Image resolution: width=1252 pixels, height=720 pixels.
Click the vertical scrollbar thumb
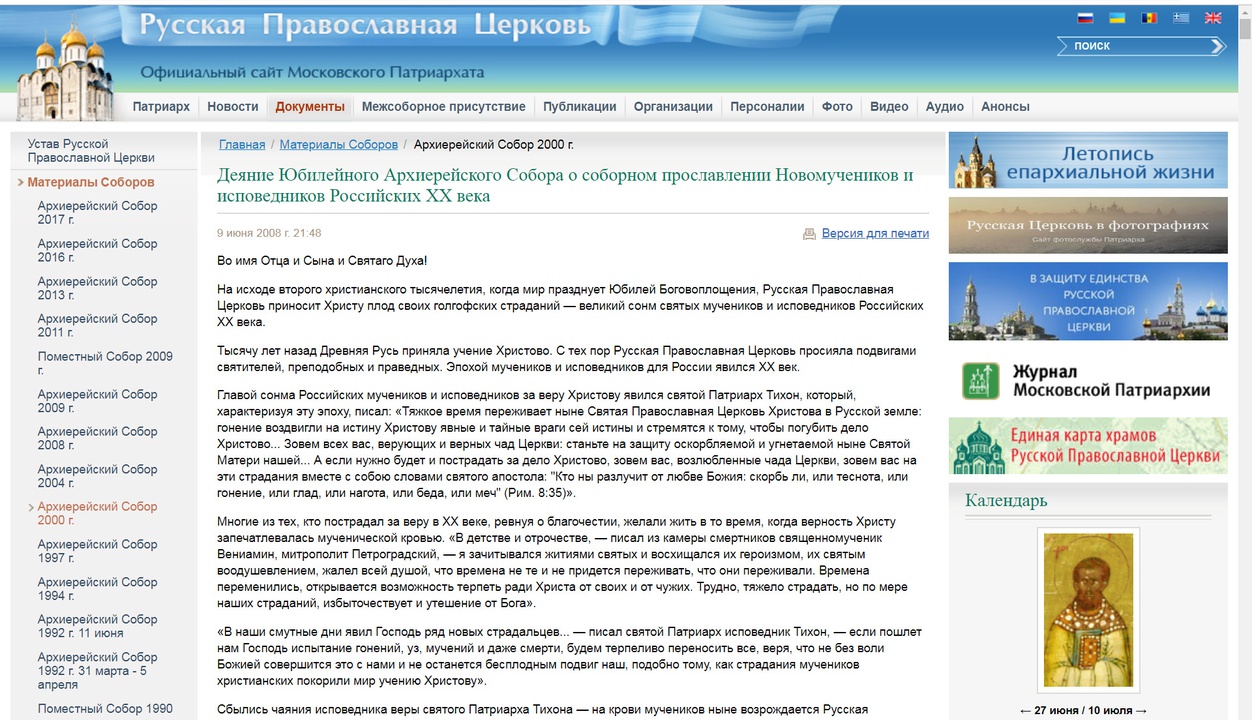[x=1244, y=28]
